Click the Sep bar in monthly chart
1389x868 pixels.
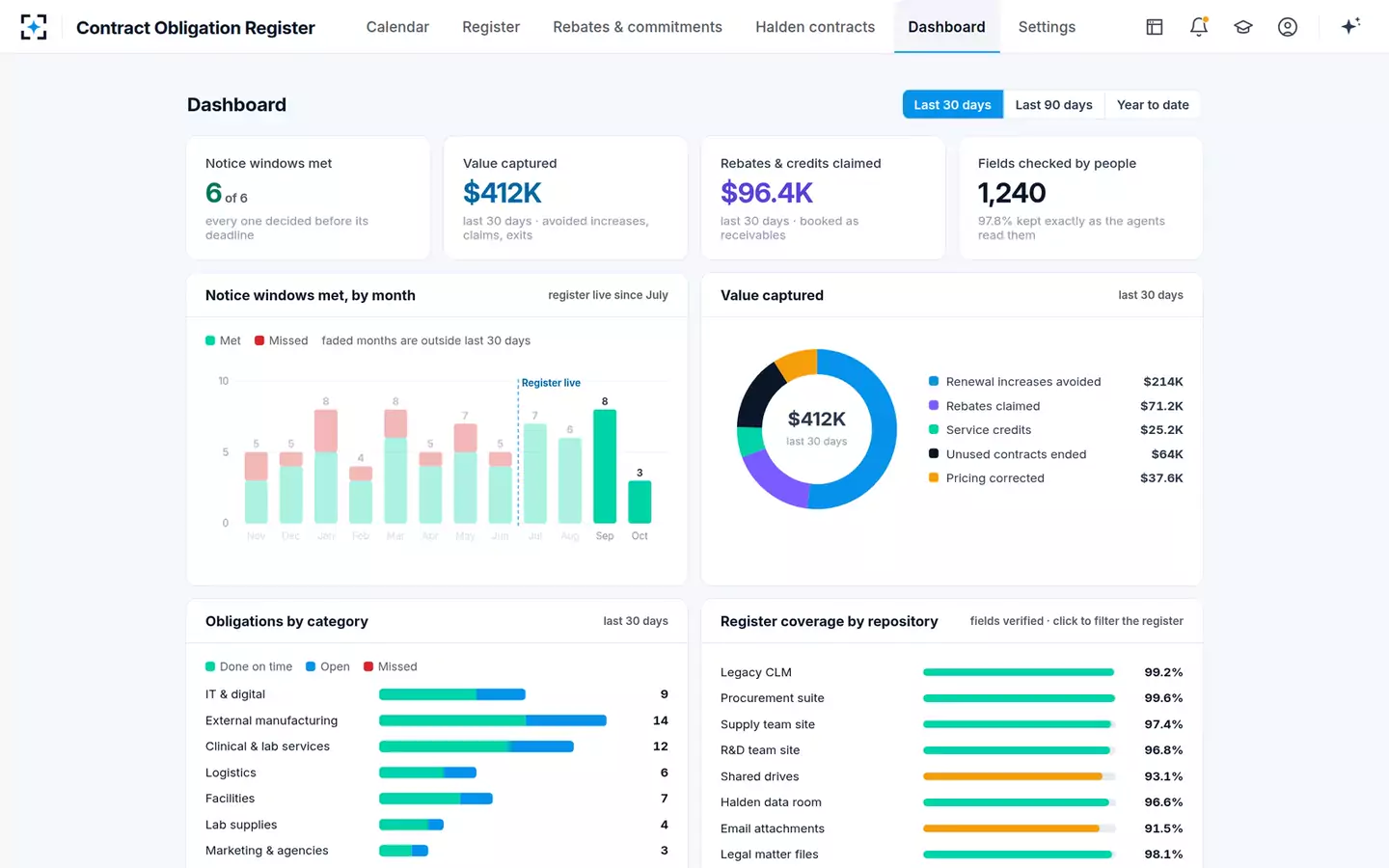(605, 467)
